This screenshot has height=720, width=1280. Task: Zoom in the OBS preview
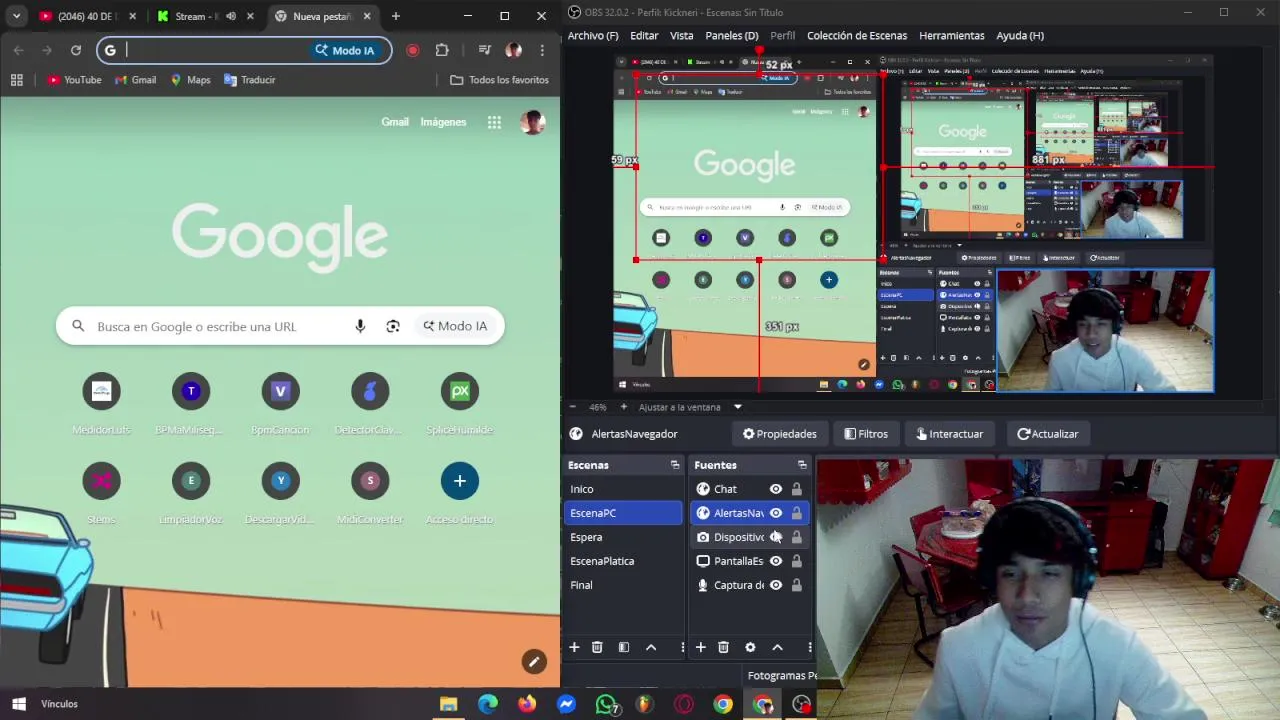coord(623,407)
